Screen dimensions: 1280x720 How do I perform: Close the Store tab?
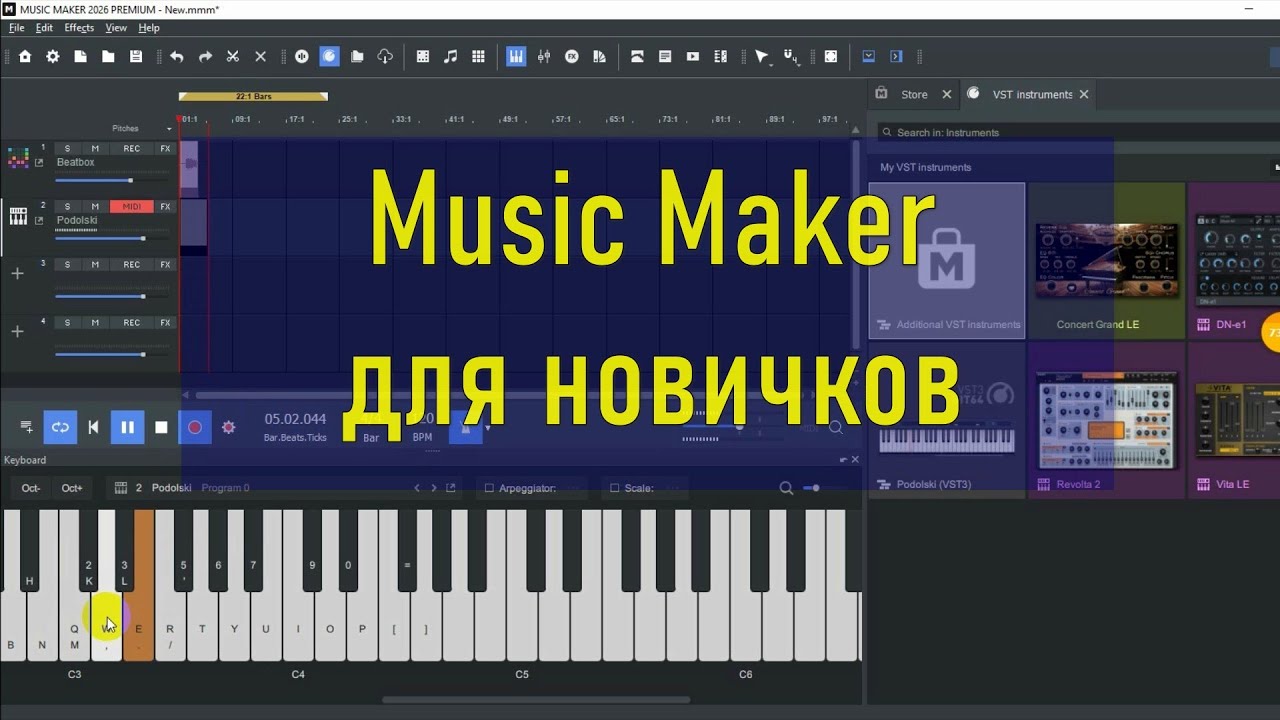(x=948, y=94)
